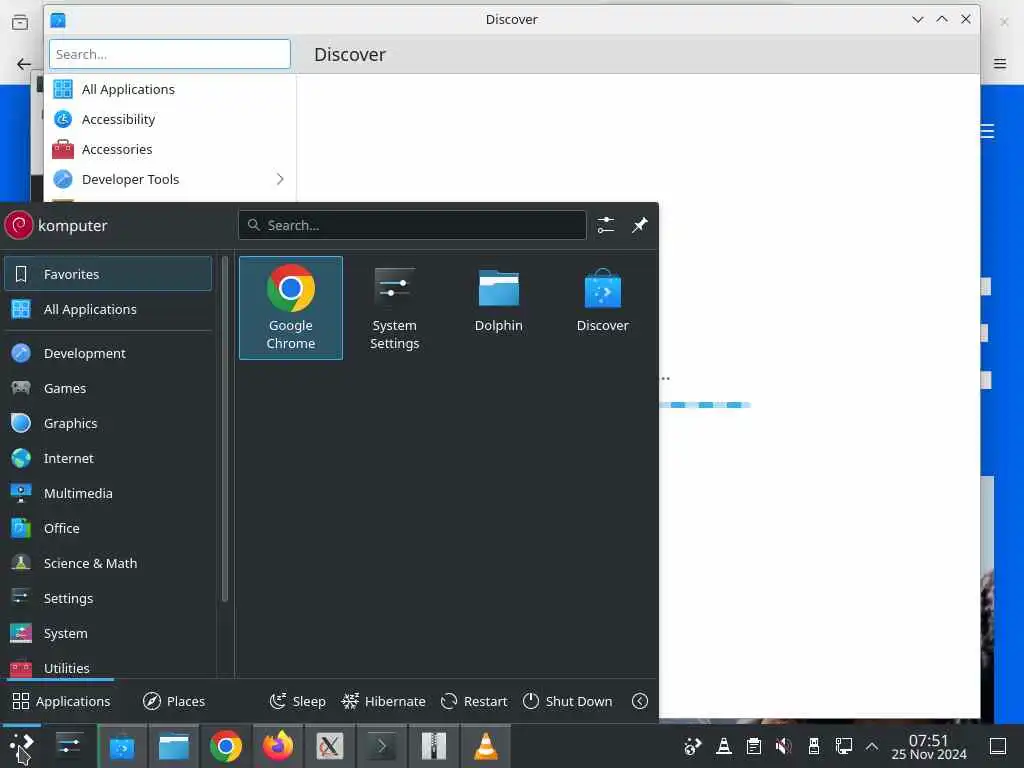This screenshot has width=1024, height=768.
Task: Open Google Chrome from Favorites
Action: 291,308
